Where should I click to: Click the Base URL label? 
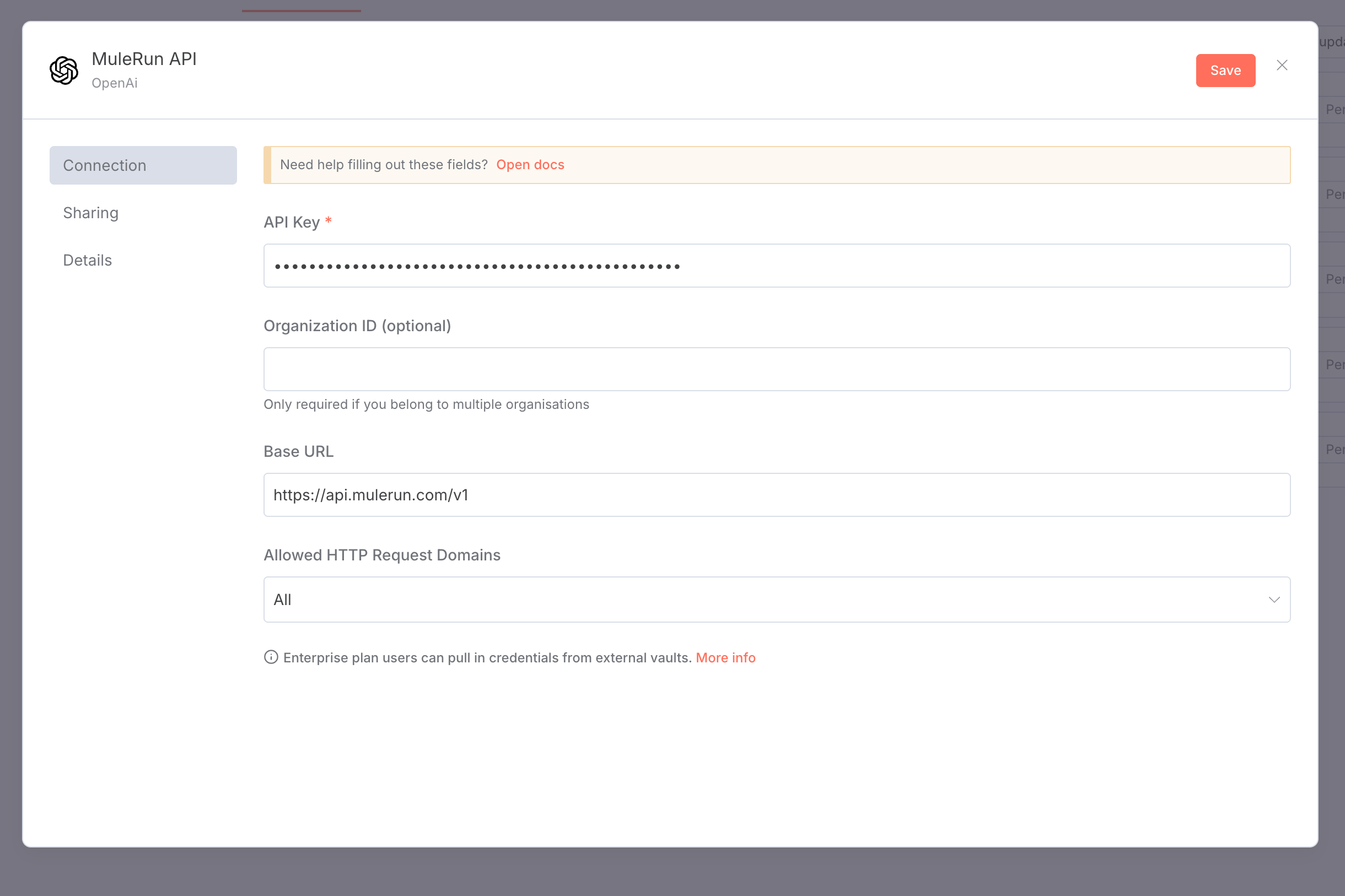click(298, 451)
